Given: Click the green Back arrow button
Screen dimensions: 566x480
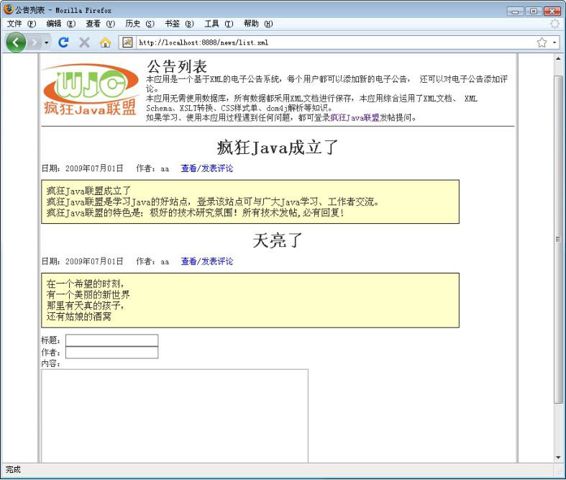Looking at the screenshot, I should point(16,43).
